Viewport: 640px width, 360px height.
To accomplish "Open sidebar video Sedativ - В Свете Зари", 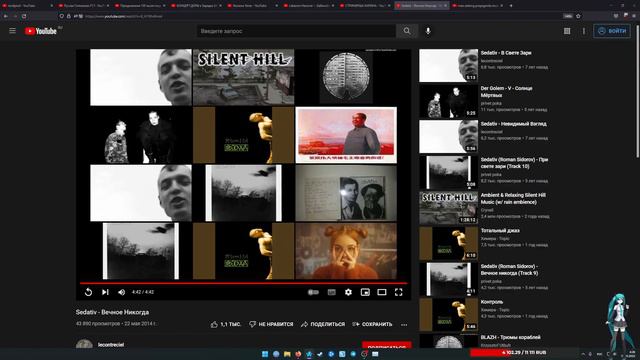I will tap(506, 53).
